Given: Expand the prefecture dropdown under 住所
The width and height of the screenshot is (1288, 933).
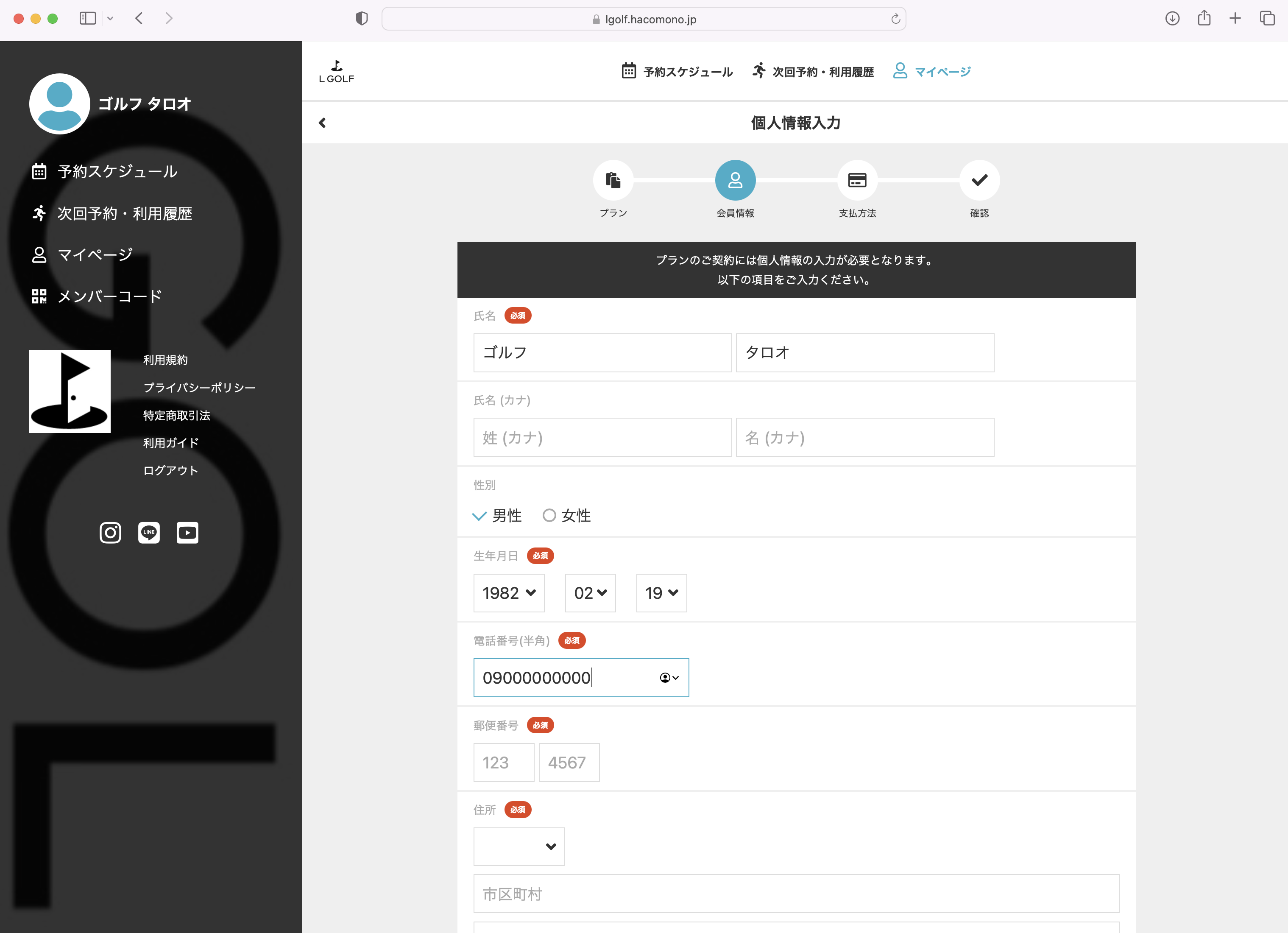Looking at the screenshot, I should pyautogui.click(x=519, y=846).
